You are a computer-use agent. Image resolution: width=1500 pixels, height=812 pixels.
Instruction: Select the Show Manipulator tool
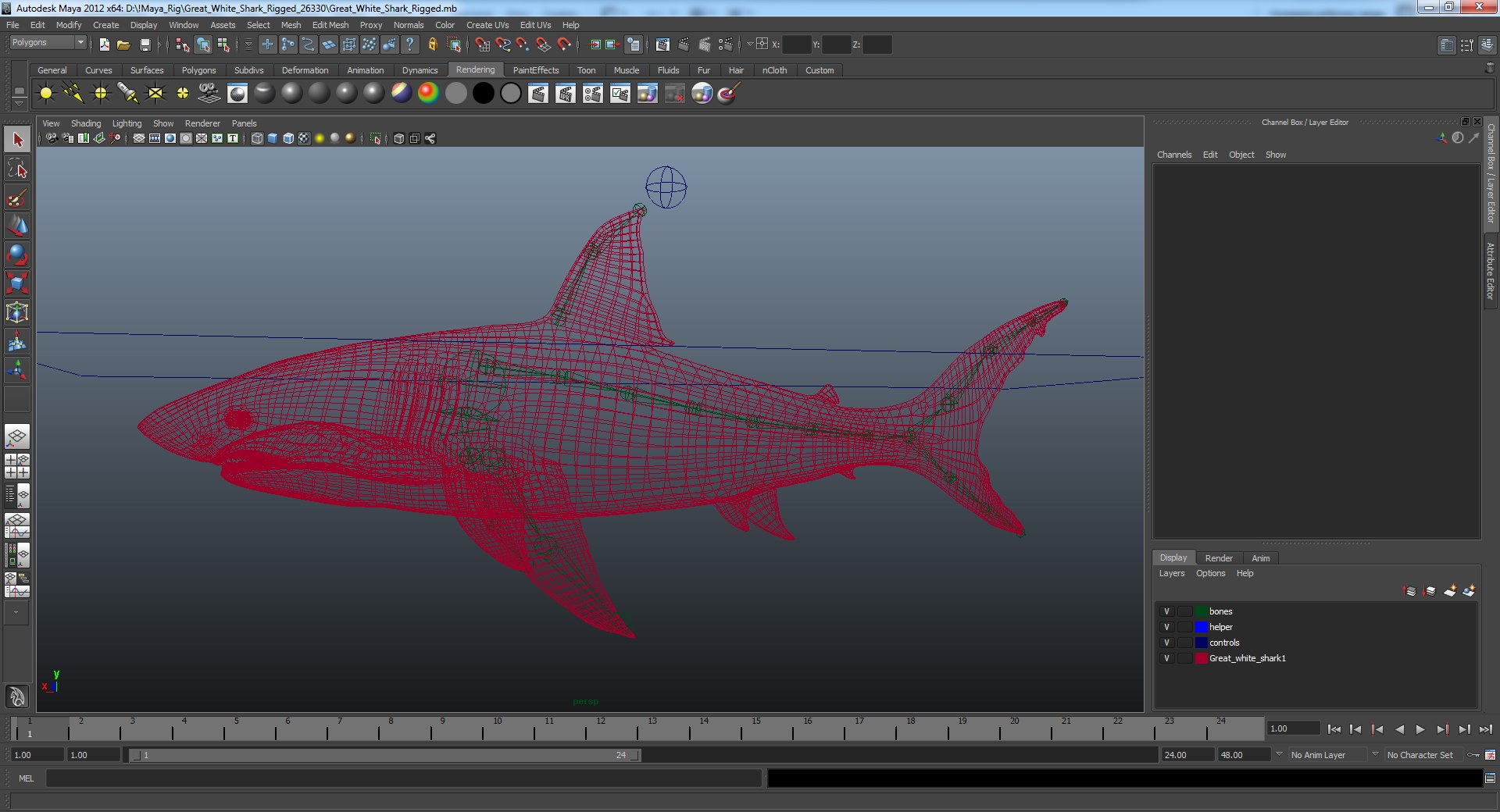(17, 369)
